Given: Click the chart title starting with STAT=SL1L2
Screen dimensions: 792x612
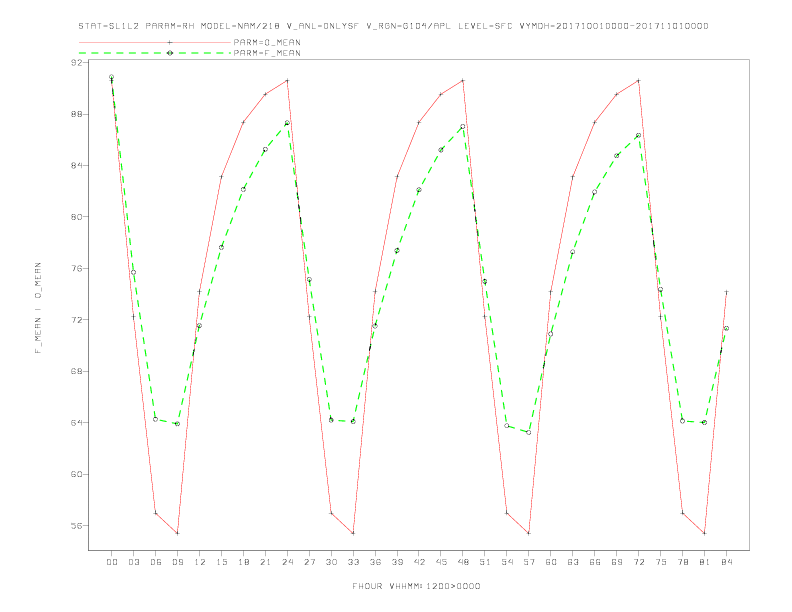Looking at the screenshot, I should 393,26.
